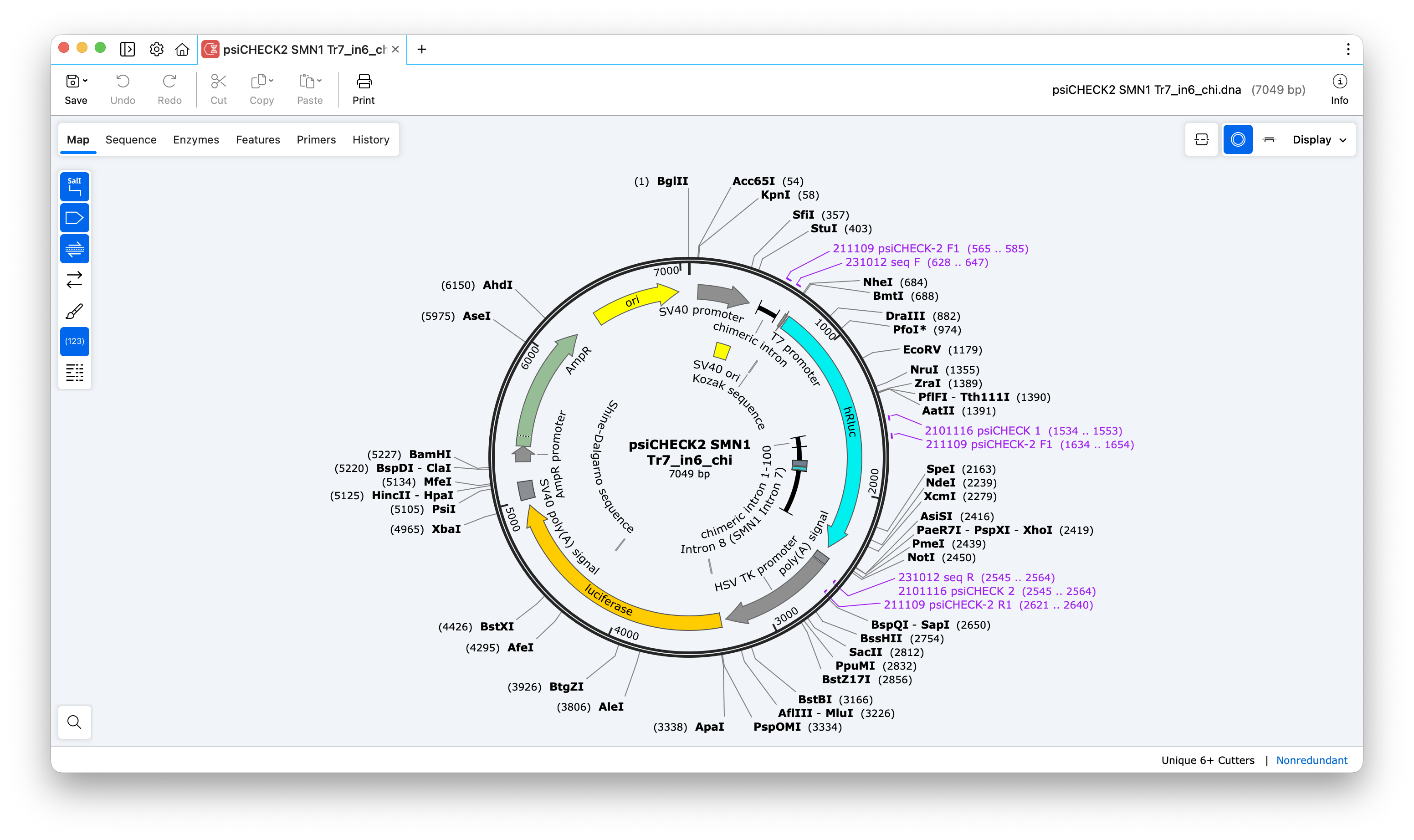Click the Print button
Image resolution: width=1414 pixels, height=840 pixels.
pyautogui.click(x=364, y=89)
